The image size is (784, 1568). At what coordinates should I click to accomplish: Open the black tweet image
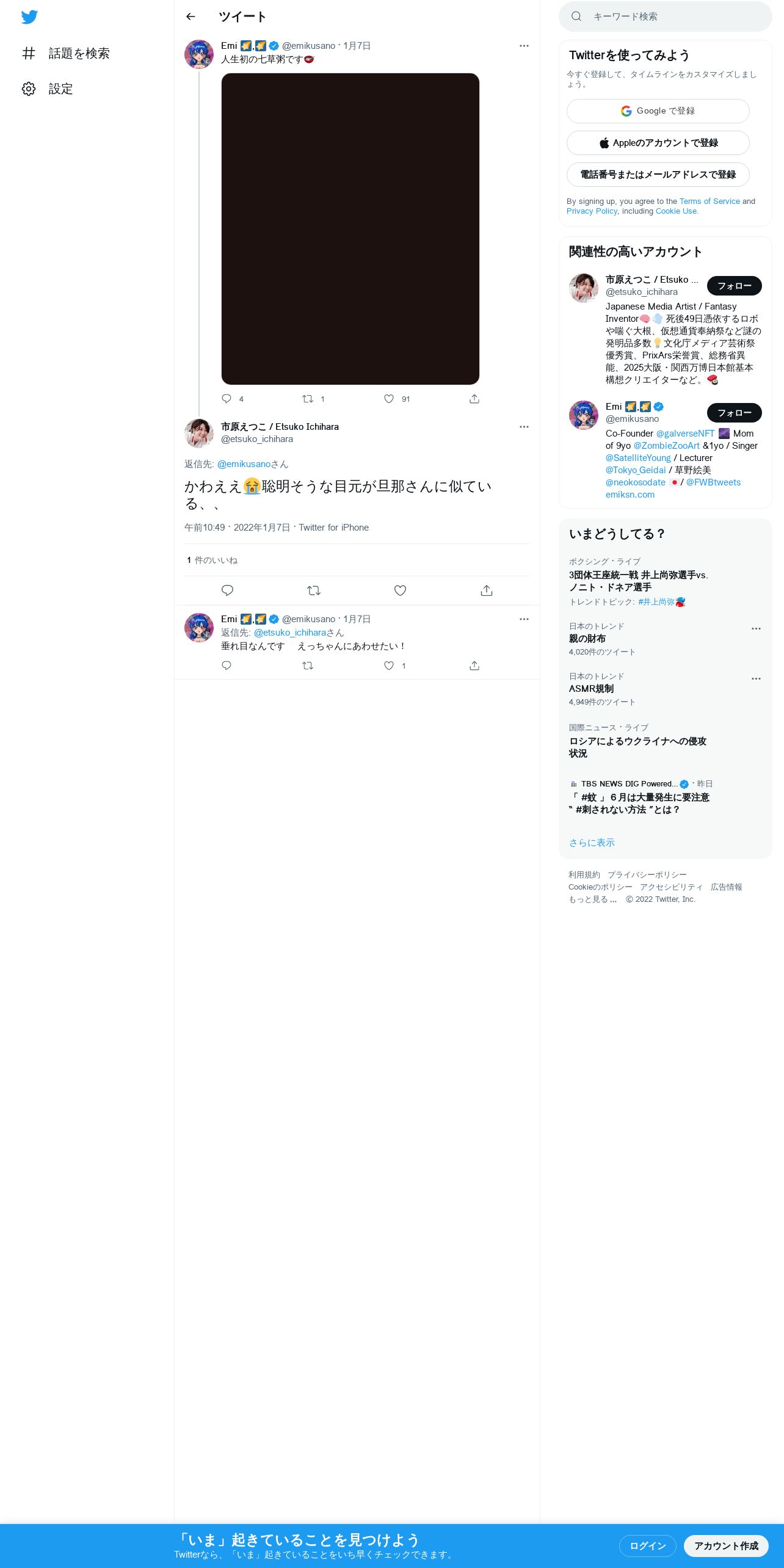tap(350, 229)
